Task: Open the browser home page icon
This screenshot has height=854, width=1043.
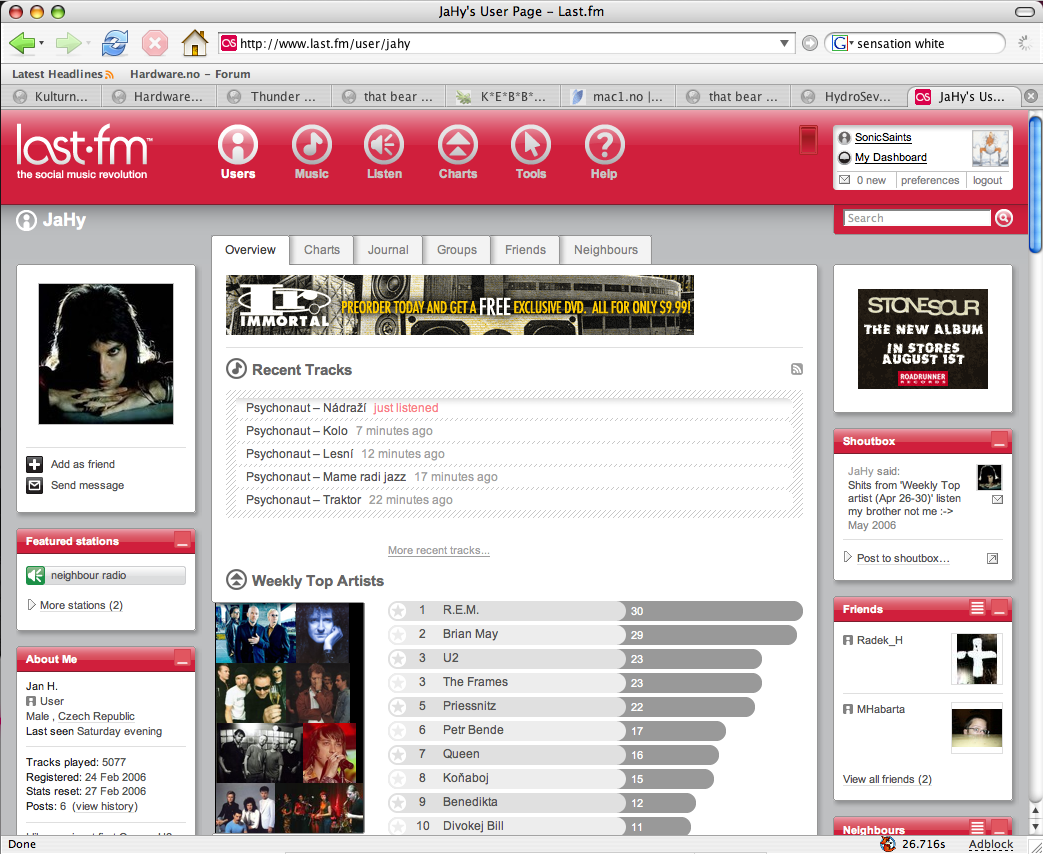Action: (194, 43)
